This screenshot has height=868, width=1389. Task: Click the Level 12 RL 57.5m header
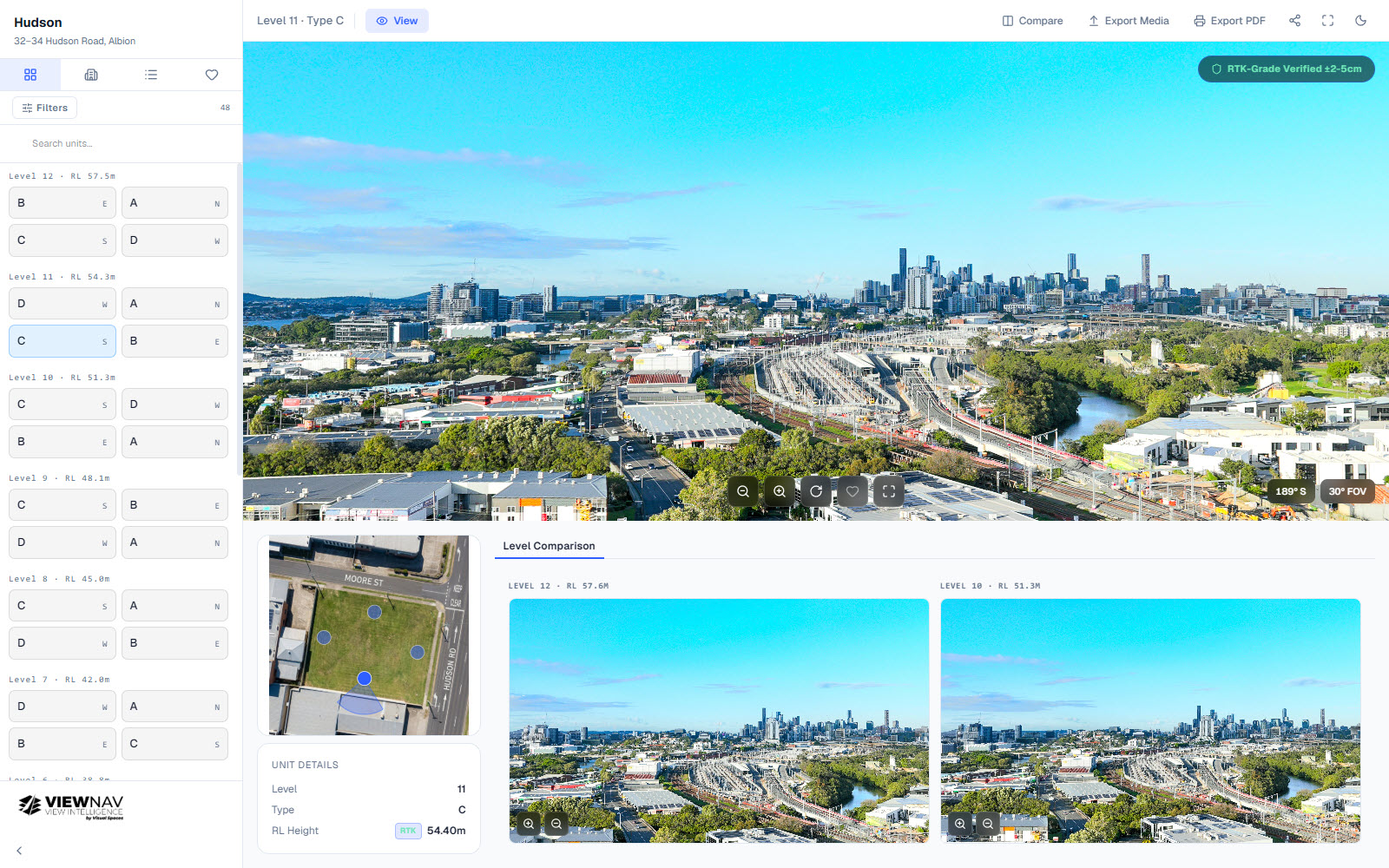[x=62, y=176]
